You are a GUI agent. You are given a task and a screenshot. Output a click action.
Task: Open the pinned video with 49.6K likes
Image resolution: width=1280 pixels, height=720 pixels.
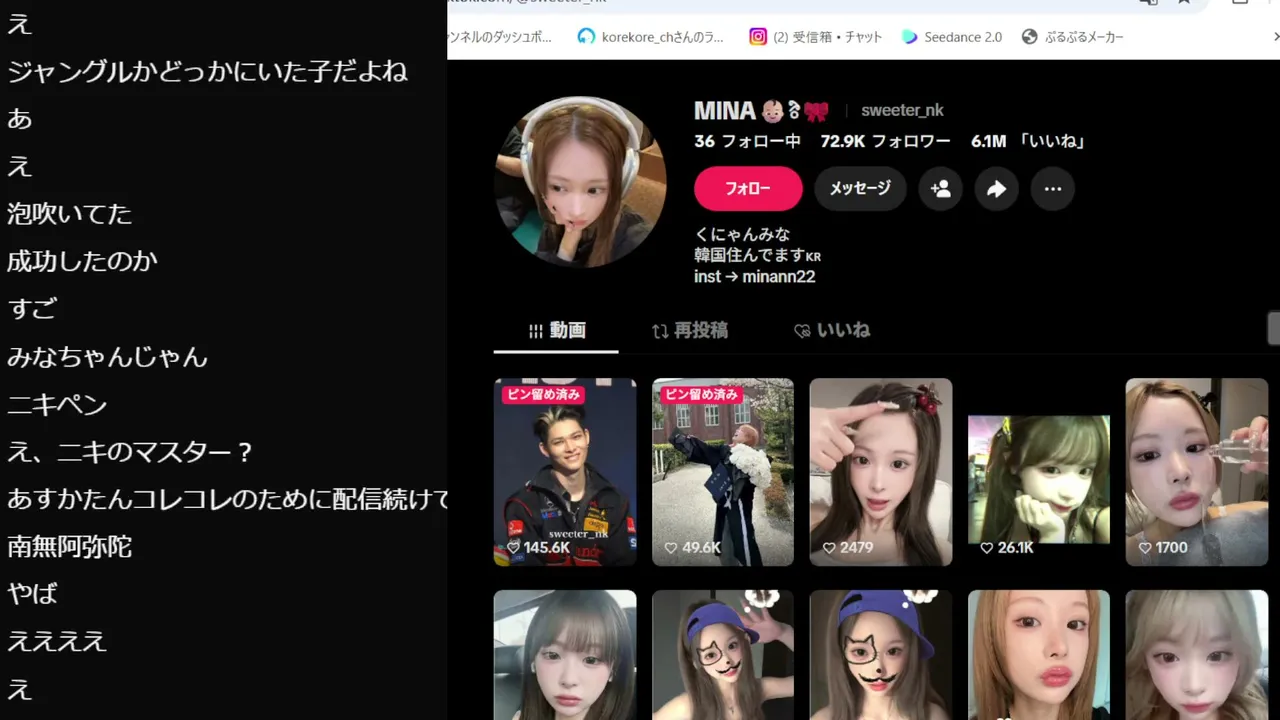723,472
